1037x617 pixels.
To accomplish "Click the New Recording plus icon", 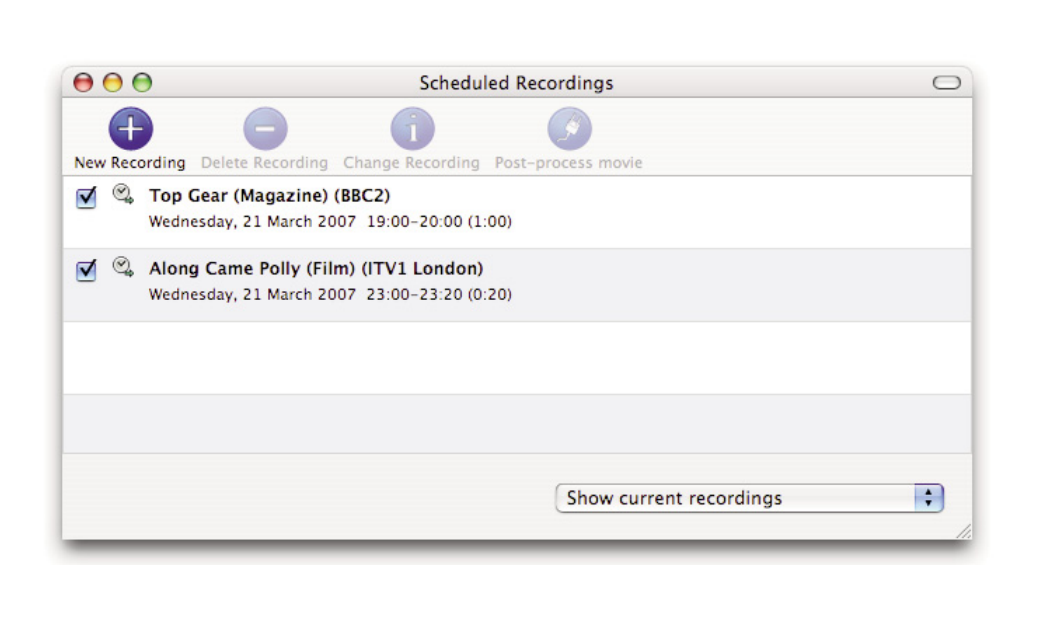I will tap(131, 129).
